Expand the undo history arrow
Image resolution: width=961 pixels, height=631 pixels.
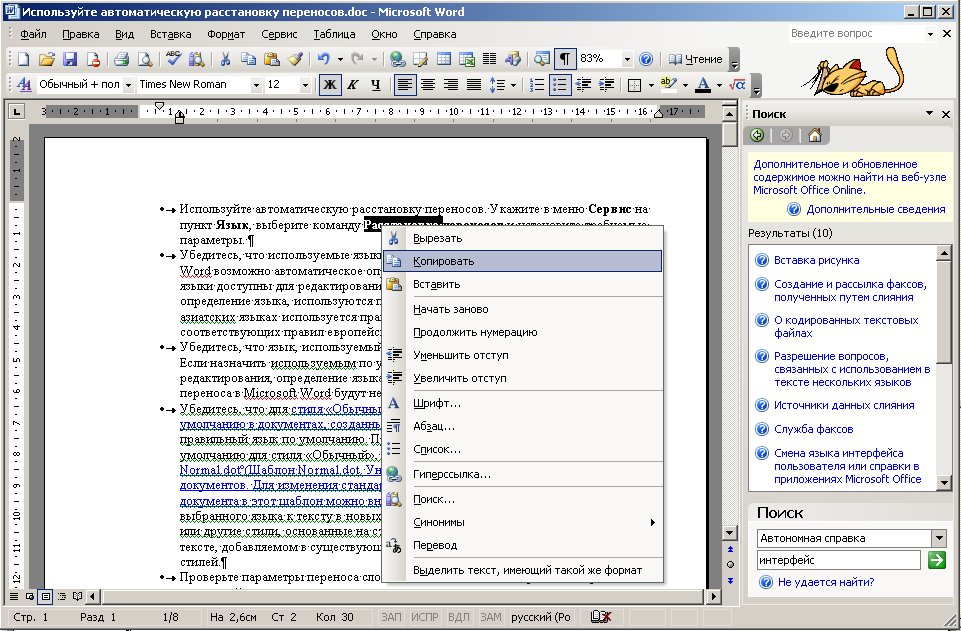[x=340, y=59]
